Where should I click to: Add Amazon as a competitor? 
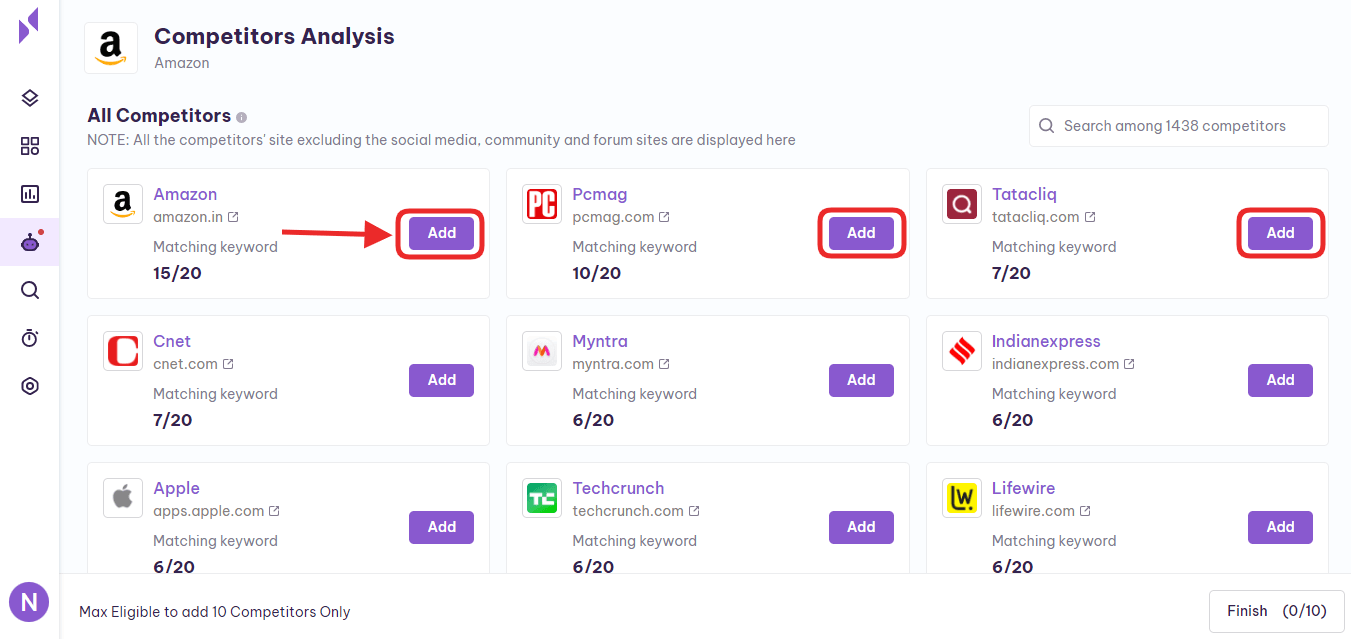[441, 233]
